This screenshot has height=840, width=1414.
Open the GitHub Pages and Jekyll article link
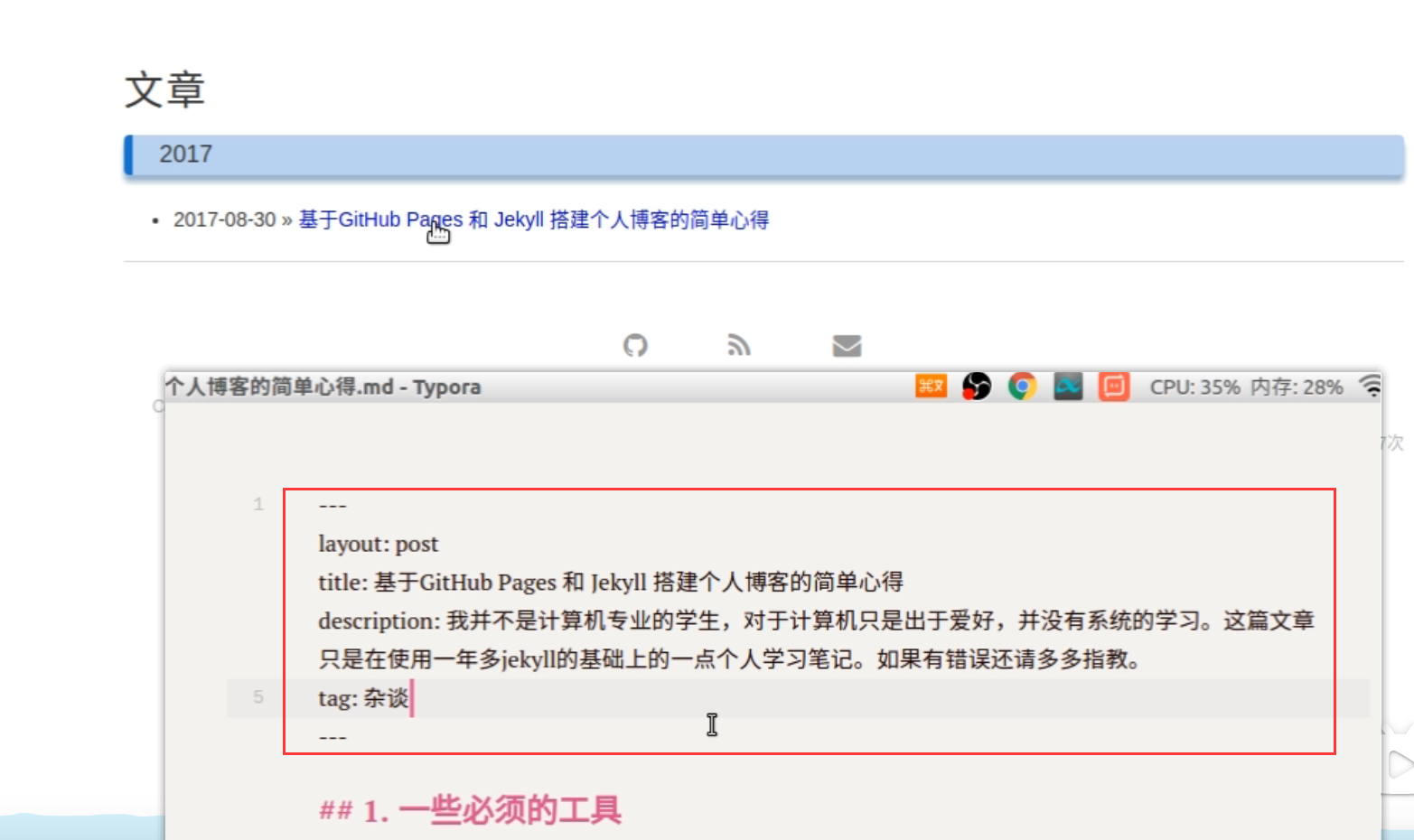pos(534,219)
